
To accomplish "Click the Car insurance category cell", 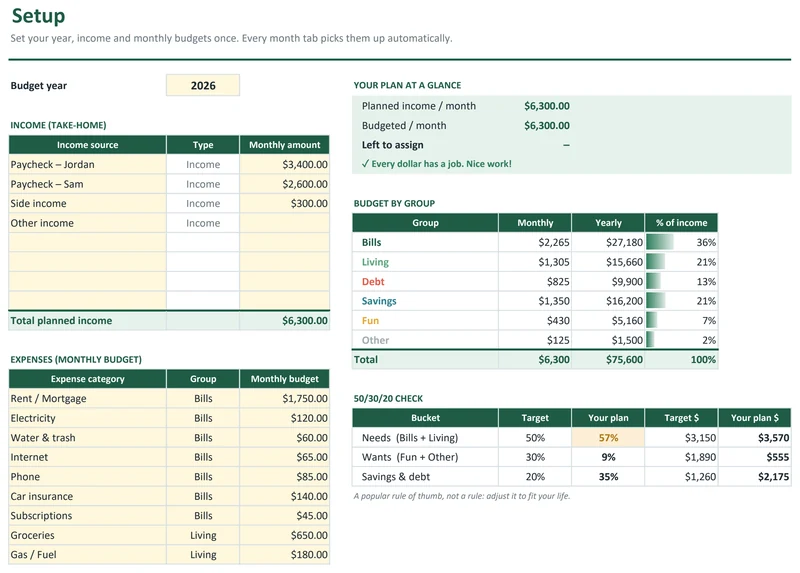I will (87, 496).
